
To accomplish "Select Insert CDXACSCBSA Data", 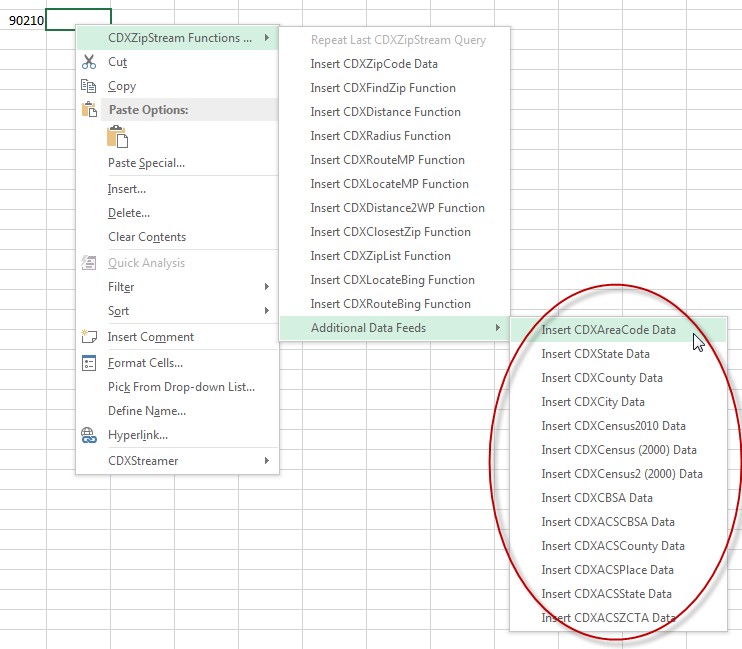I will (x=618, y=522).
